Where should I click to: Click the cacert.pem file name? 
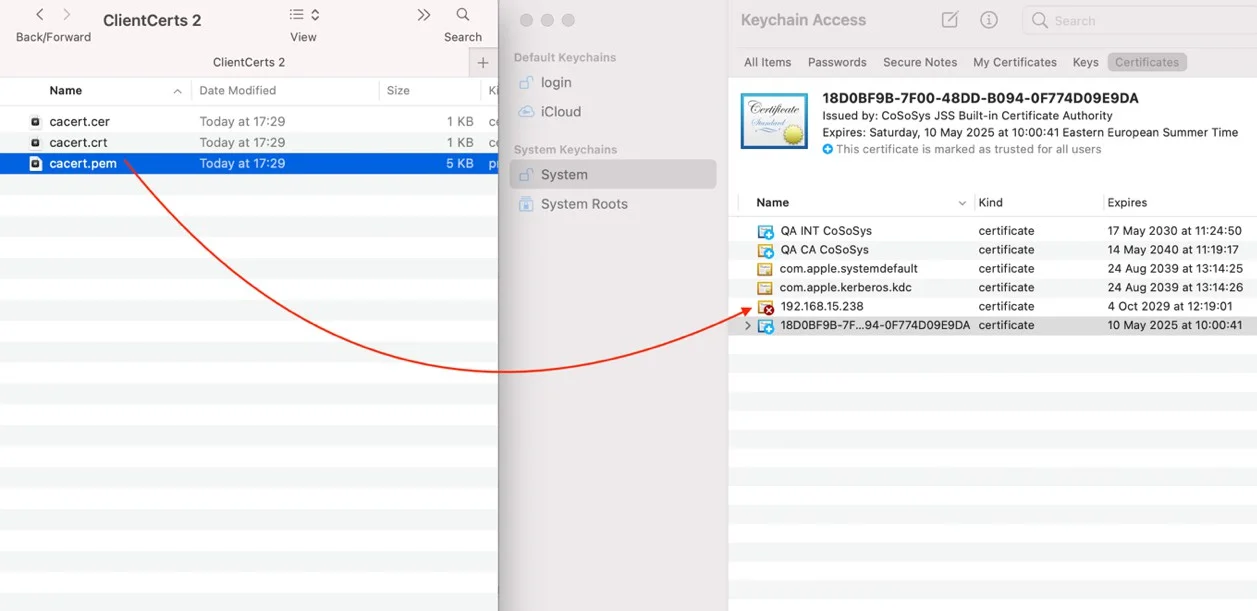point(83,163)
